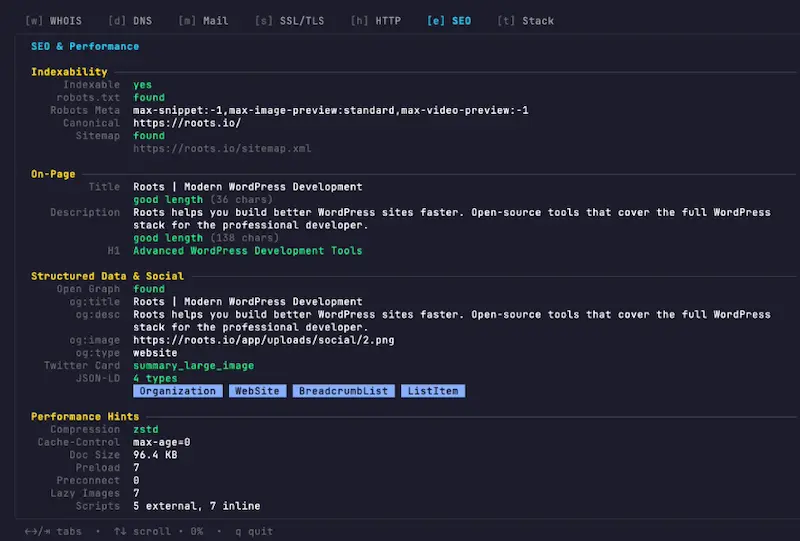Viewport: 800px width, 541px height.
Task: Switch to the WHOIS tab
Action: click(56, 20)
